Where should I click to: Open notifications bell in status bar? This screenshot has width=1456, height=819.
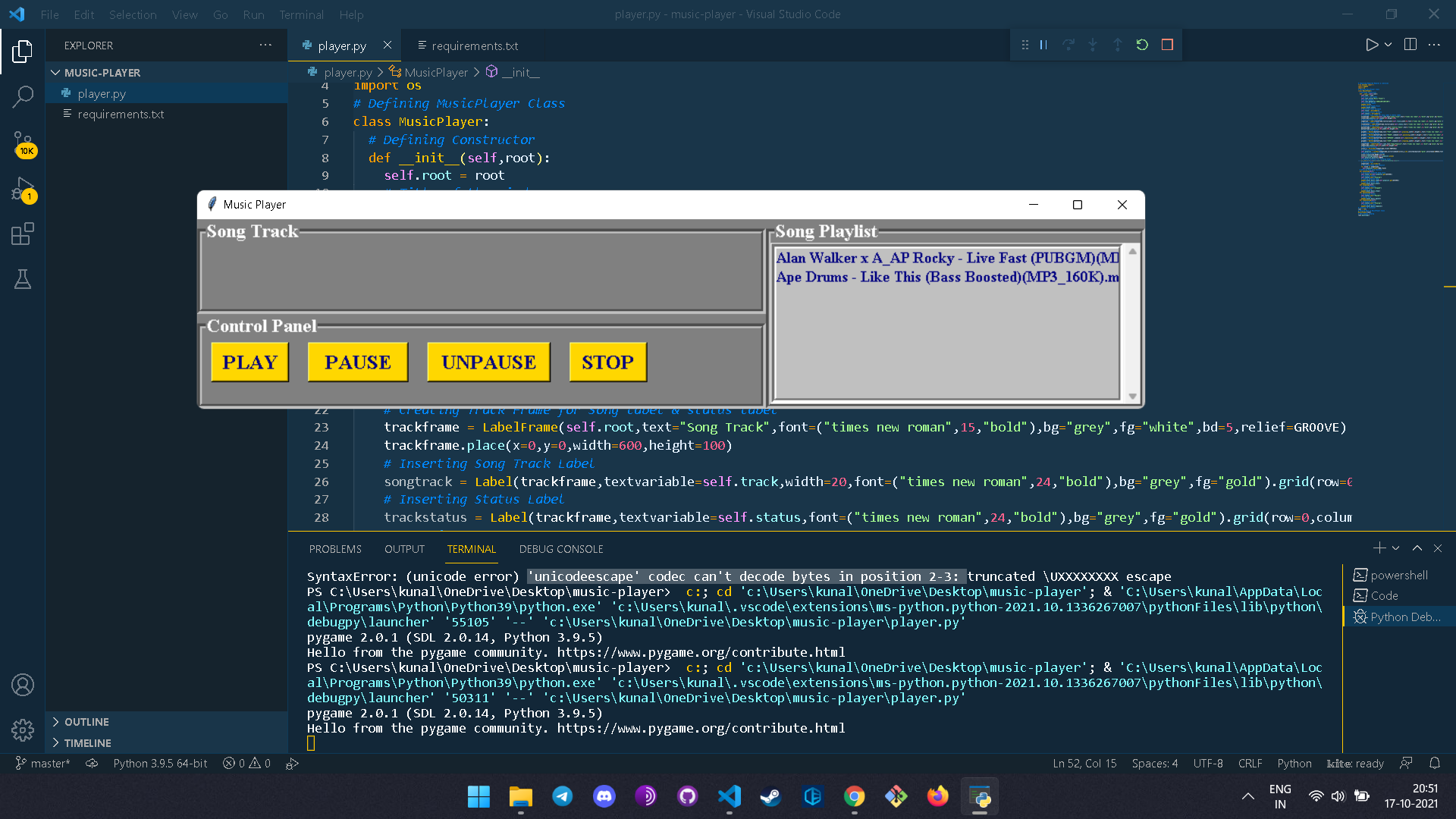tap(1435, 763)
